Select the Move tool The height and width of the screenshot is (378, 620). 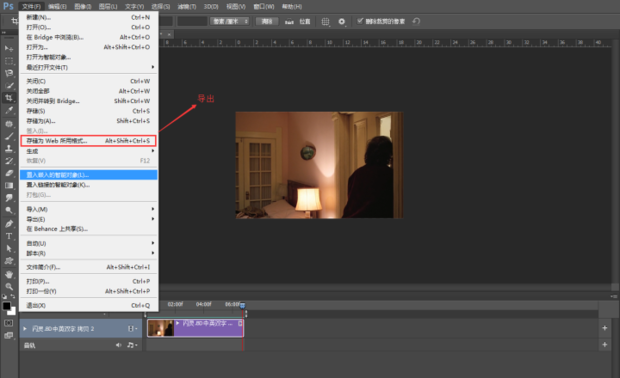[x=9, y=48]
